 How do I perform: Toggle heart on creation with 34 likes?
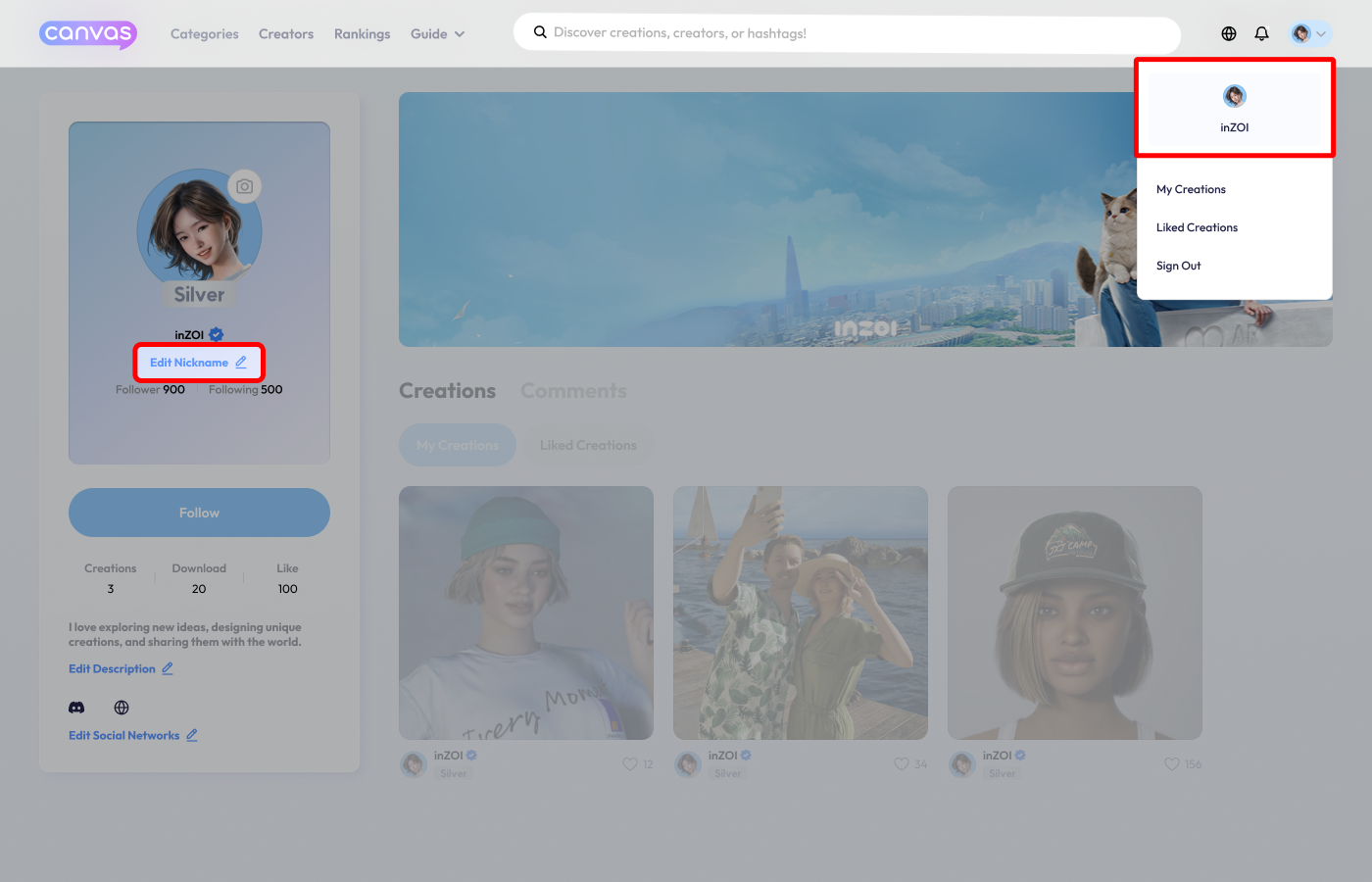[901, 763]
